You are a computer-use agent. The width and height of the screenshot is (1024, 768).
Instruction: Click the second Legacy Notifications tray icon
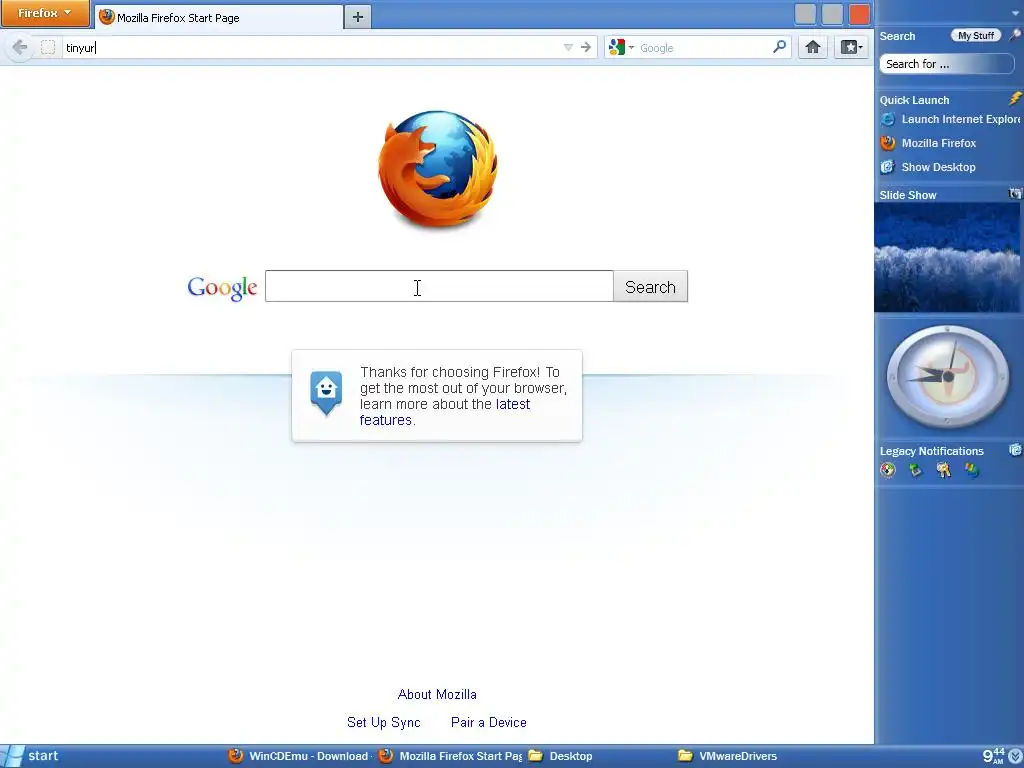pos(916,470)
